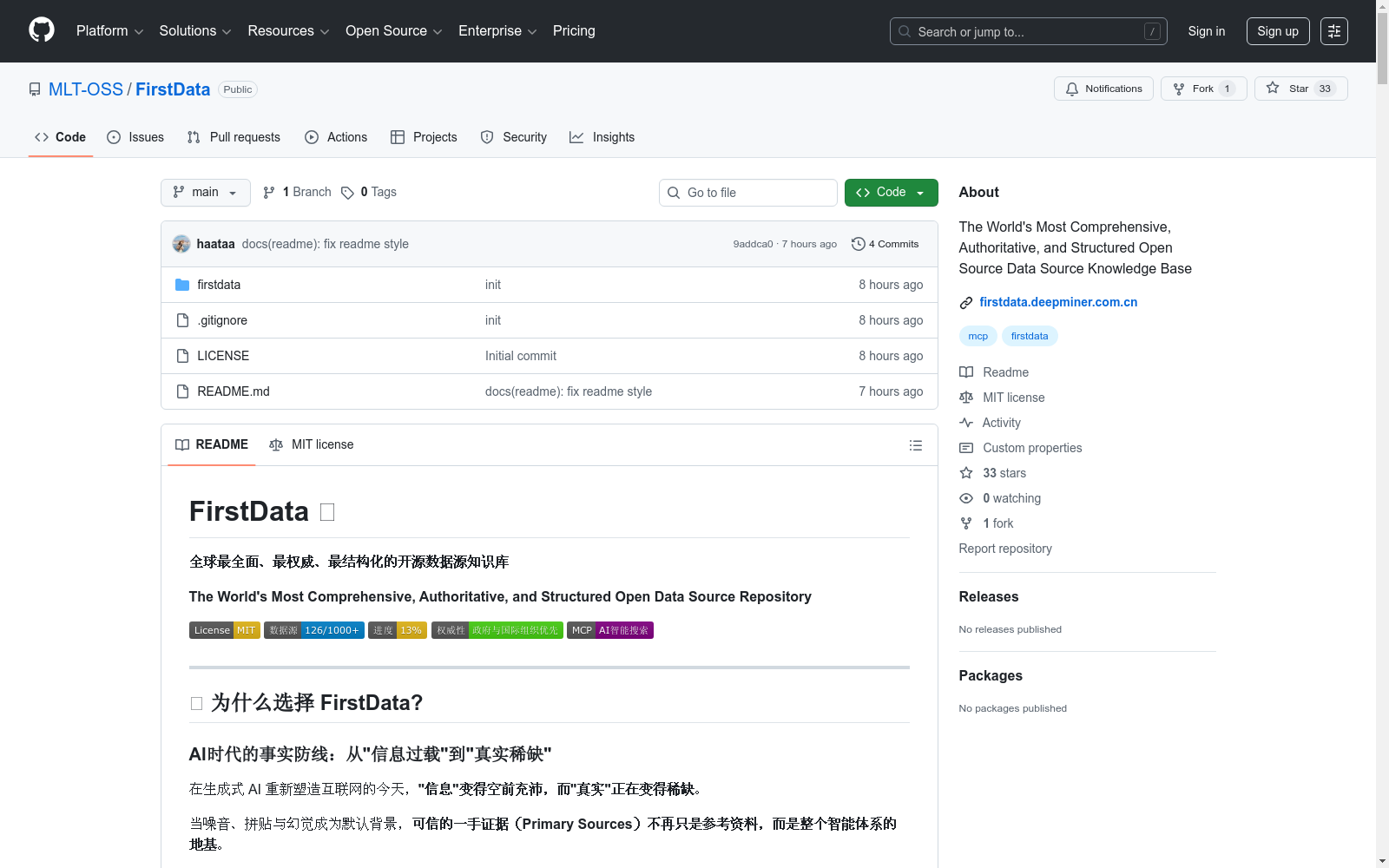Open the MLT-OSS organization link
This screenshot has width=1389, height=868.
coord(86,89)
